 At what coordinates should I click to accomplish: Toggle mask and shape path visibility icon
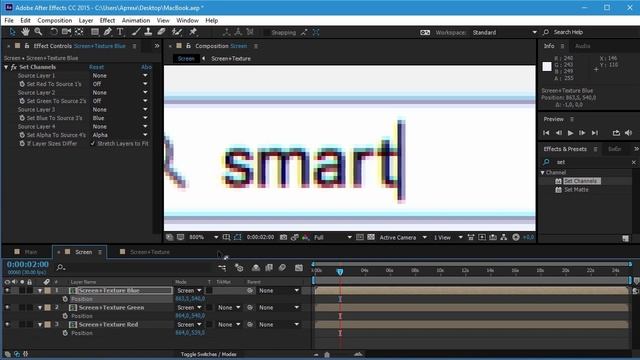tap(238, 237)
